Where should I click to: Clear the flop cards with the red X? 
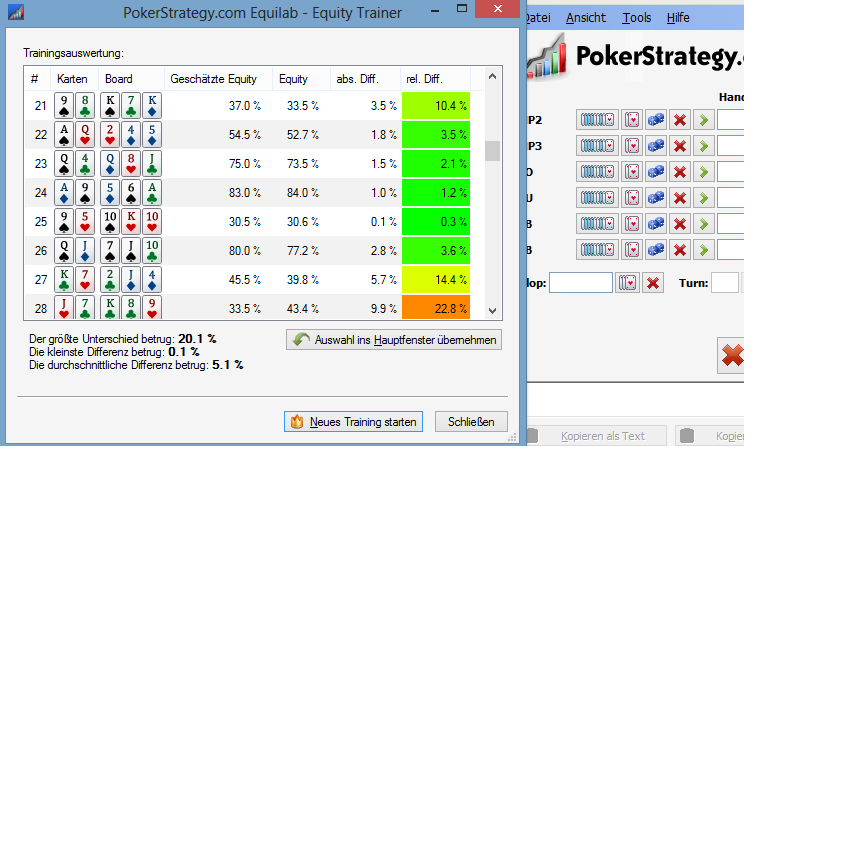pos(653,283)
